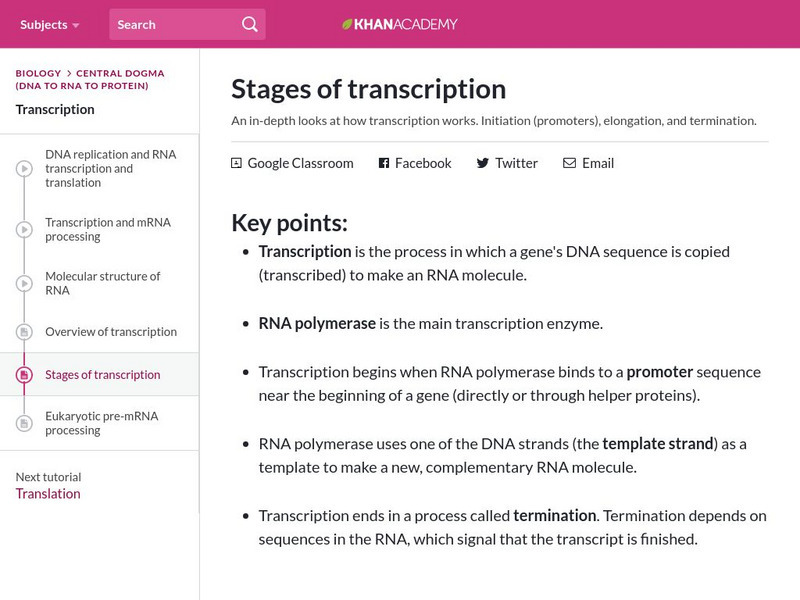Select the article icon for Stages of transcription
This screenshot has width=800, height=600.
coord(22,375)
